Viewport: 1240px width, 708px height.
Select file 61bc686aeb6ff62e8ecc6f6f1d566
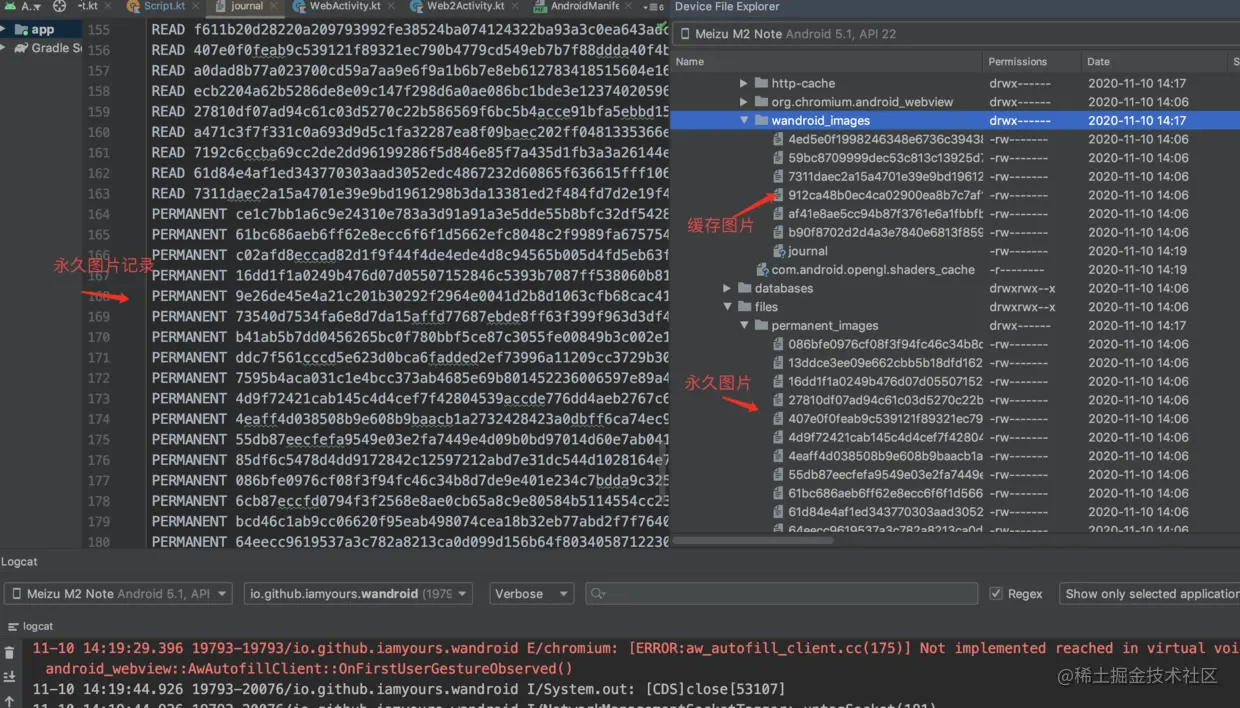885,493
